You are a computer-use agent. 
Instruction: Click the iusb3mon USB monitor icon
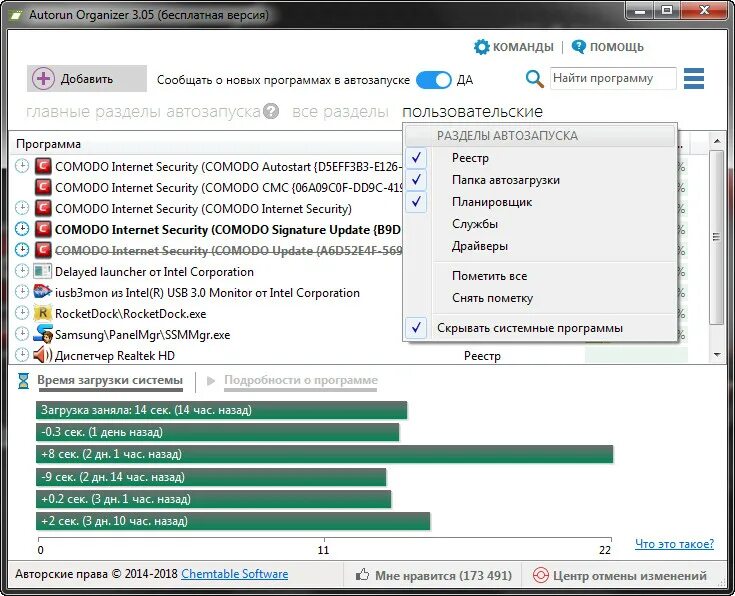click(42, 292)
